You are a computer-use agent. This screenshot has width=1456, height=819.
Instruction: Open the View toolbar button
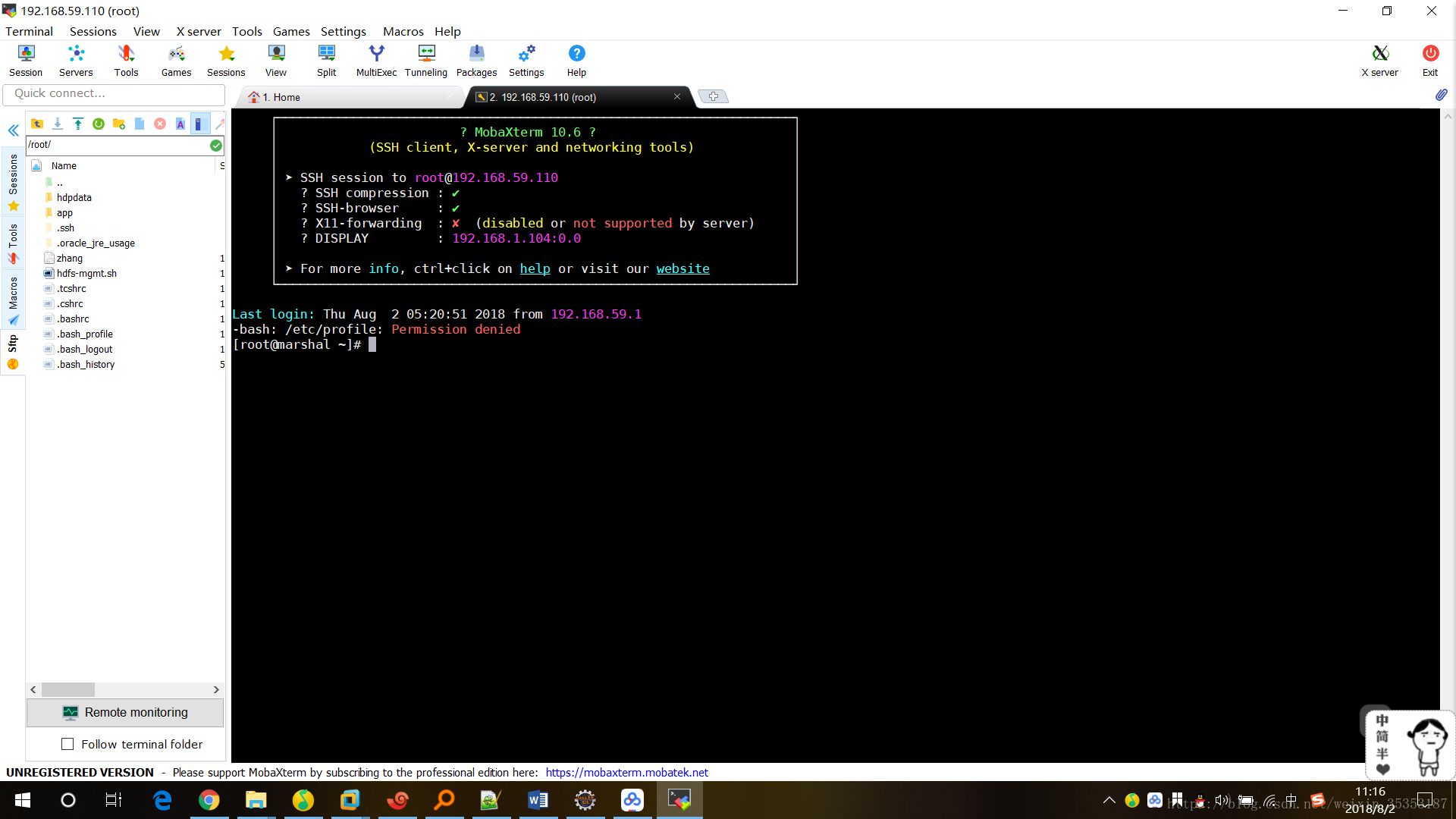[x=276, y=61]
